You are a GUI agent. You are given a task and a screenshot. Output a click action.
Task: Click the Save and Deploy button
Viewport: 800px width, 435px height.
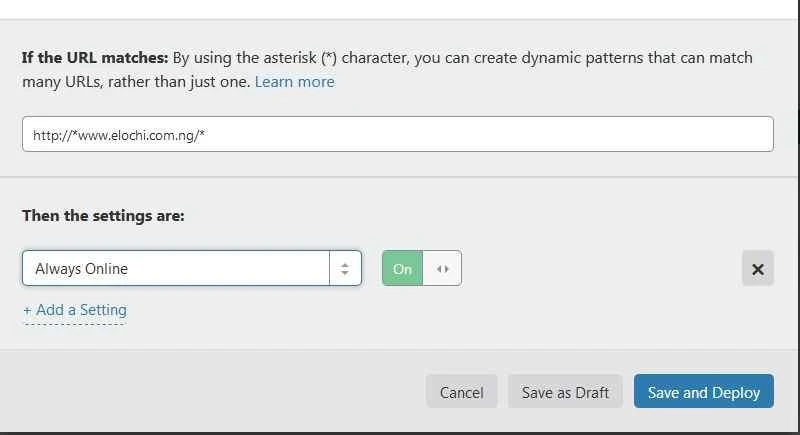[704, 392]
